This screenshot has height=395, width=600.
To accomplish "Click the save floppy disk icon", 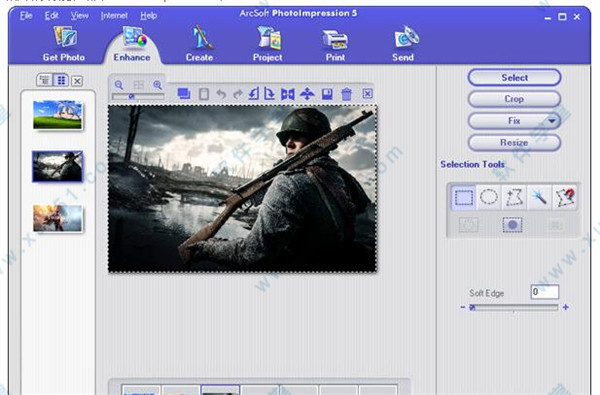I will pyautogui.click(x=327, y=94).
